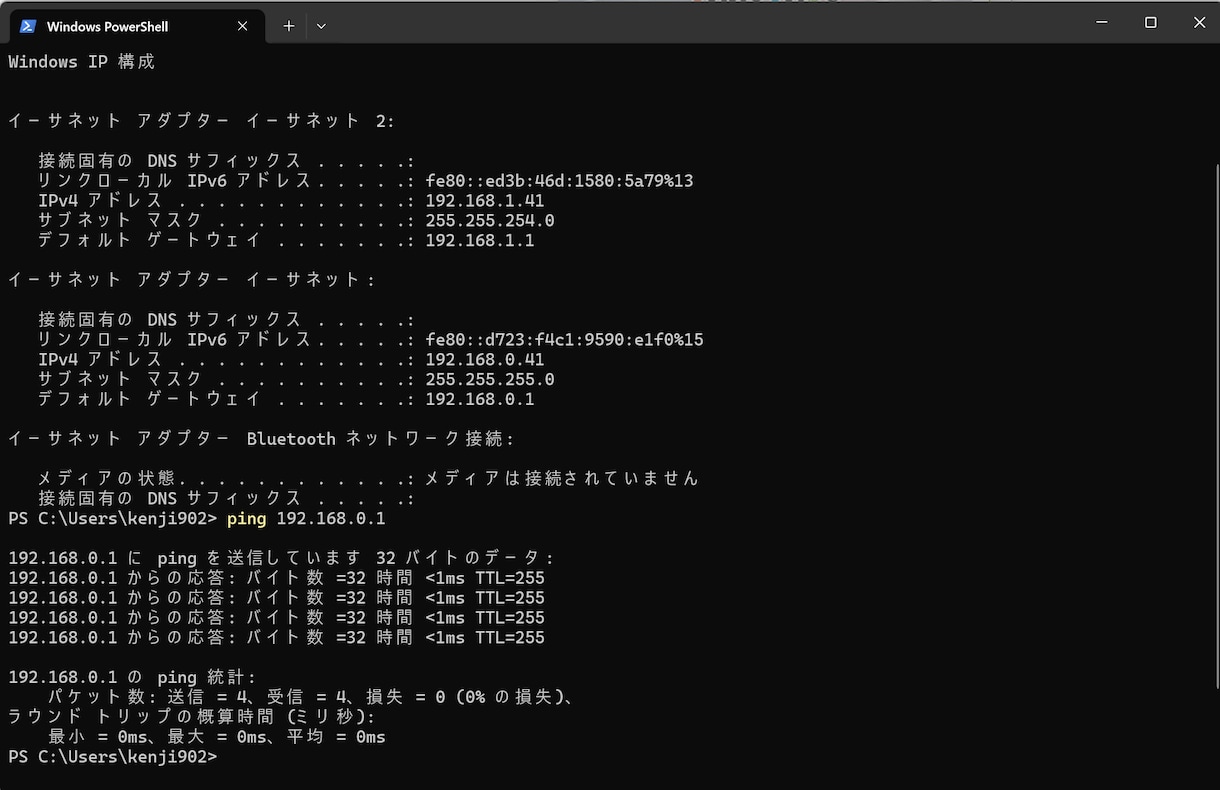The width and height of the screenshot is (1220, 790).
Task: Click subnet mask 255.255.255.0
Action: [x=489, y=380]
